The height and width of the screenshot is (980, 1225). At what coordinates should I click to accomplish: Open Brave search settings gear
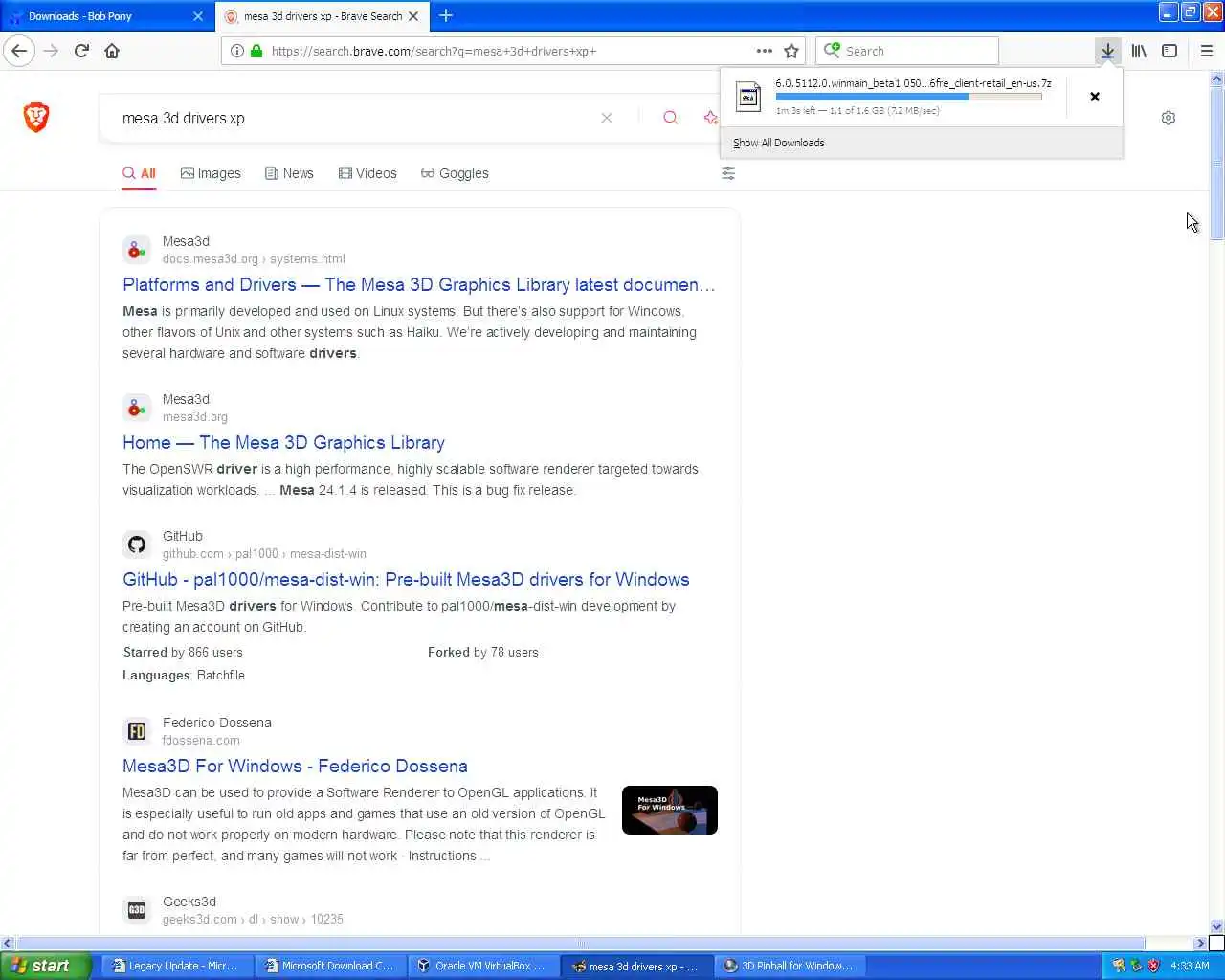[x=1169, y=118]
